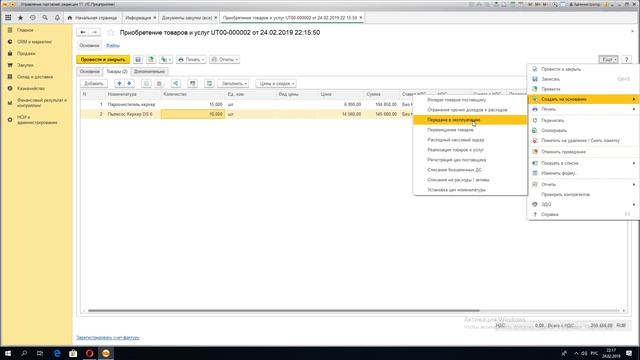This screenshot has height=360, width=640.
Task: Select Перемещение товаров submenu item
Action: [470, 130]
